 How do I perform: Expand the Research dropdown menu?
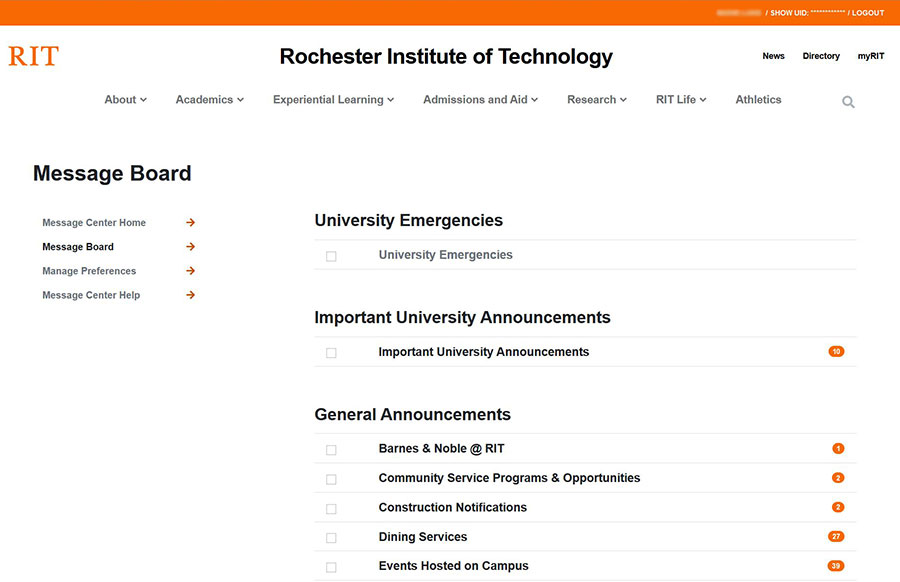pyautogui.click(x=597, y=99)
